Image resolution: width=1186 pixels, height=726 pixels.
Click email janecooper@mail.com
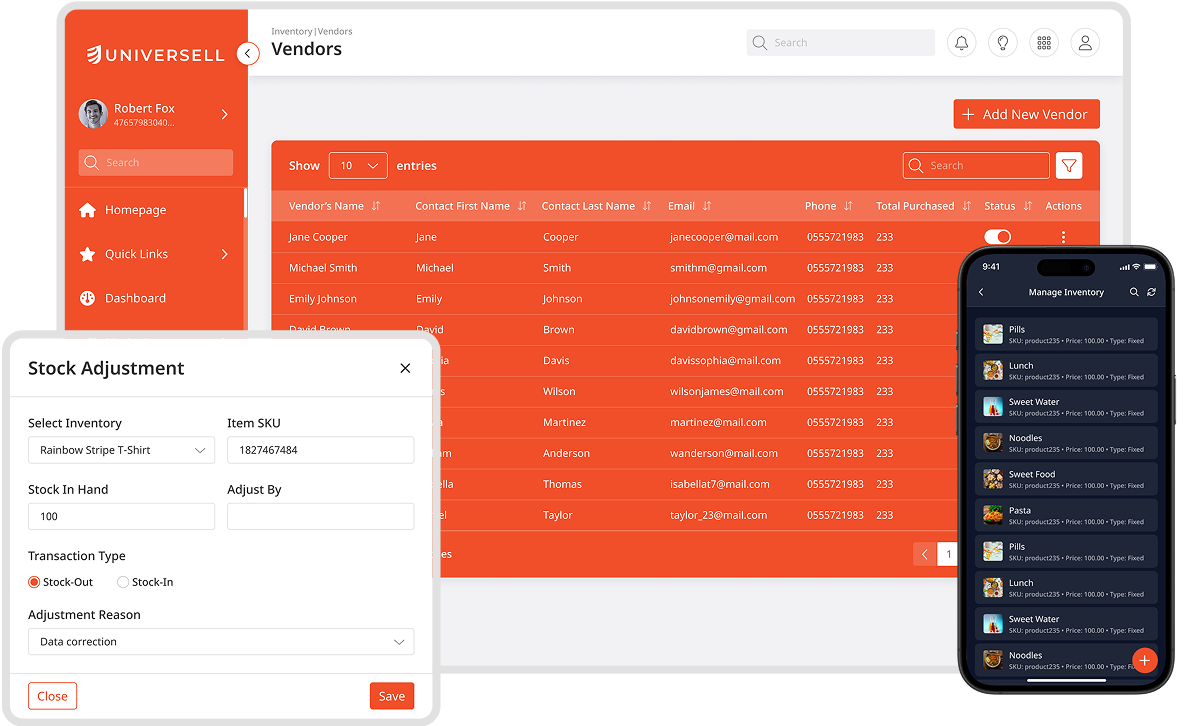(x=724, y=237)
